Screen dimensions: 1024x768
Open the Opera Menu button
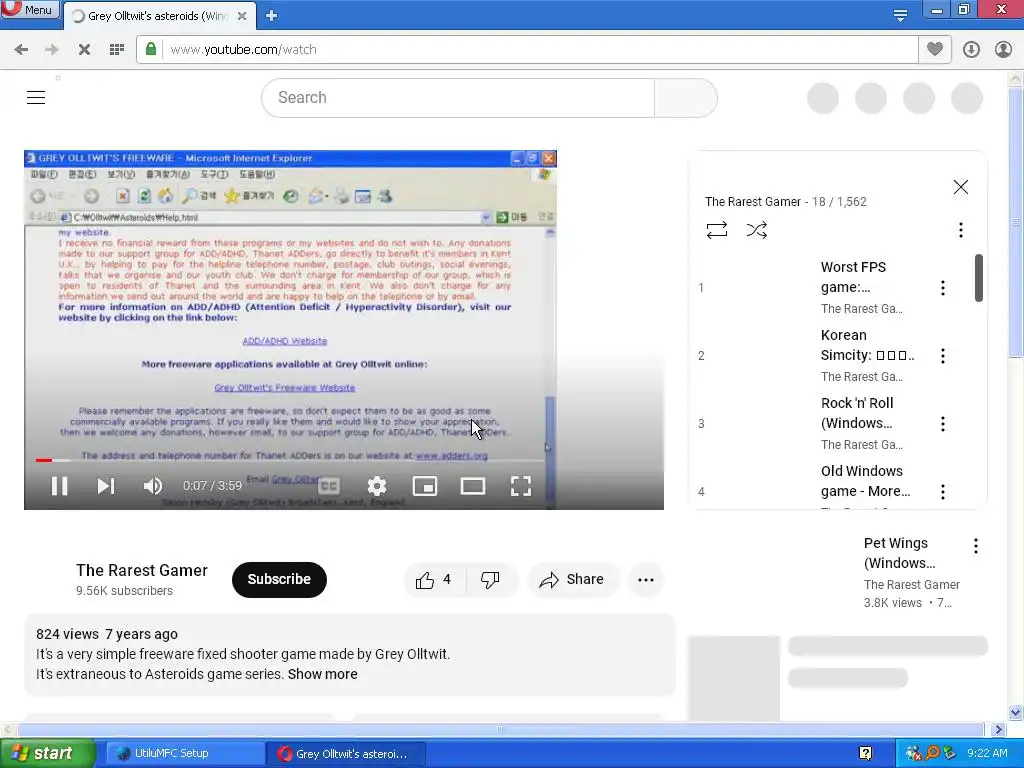(30, 9)
